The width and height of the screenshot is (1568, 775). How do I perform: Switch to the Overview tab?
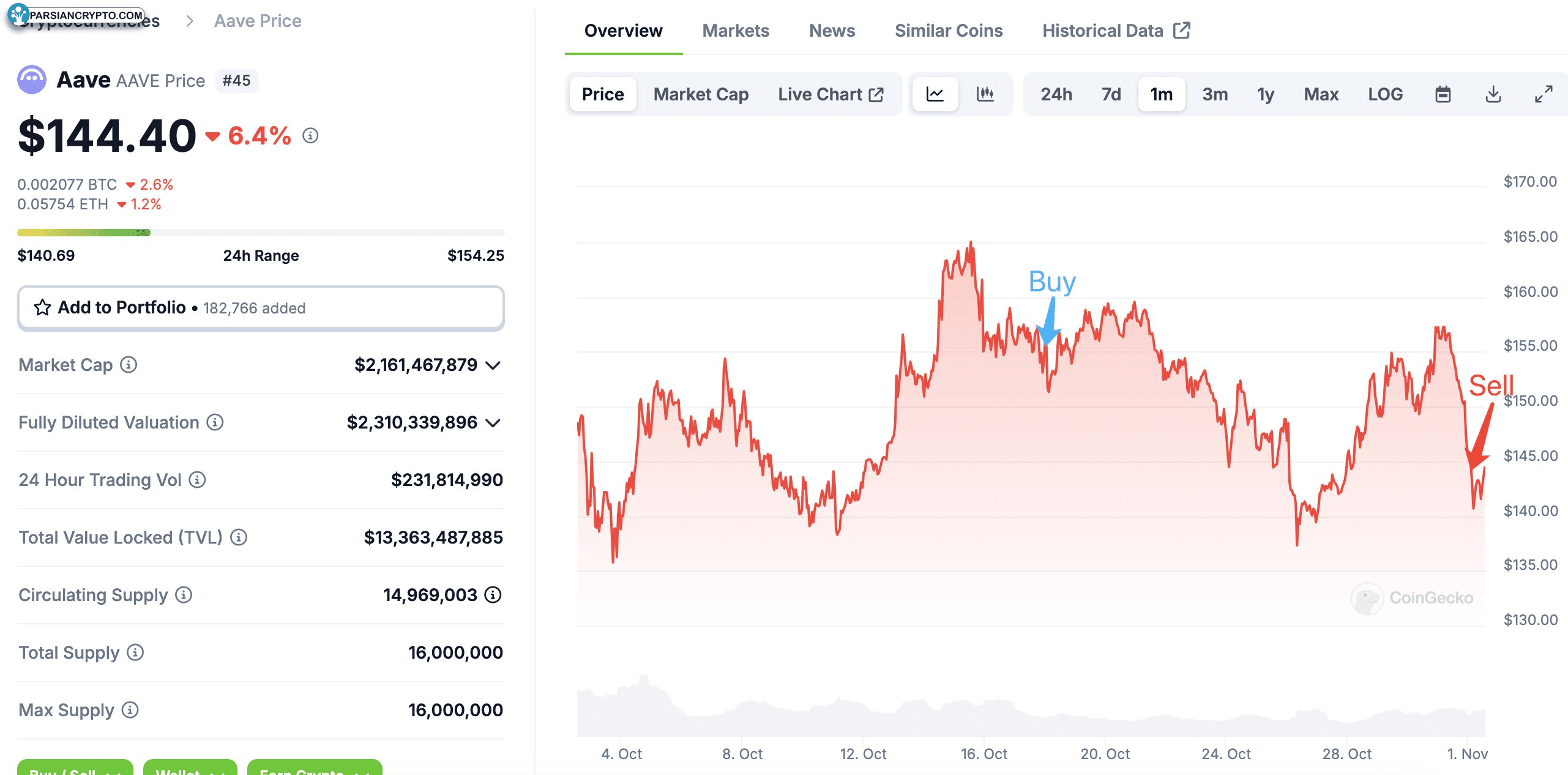tap(623, 31)
